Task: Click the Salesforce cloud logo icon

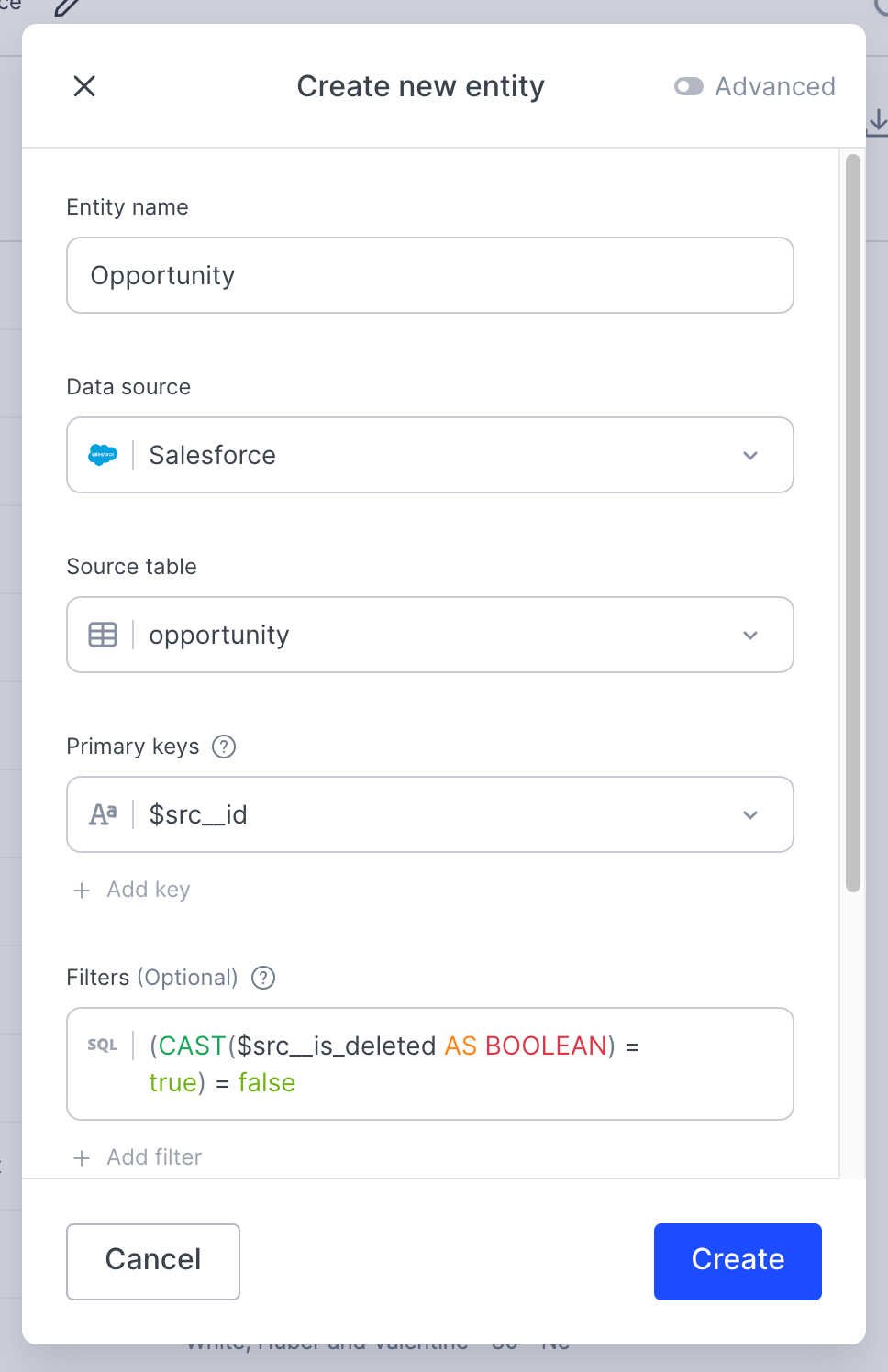Action: click(103, 455)
